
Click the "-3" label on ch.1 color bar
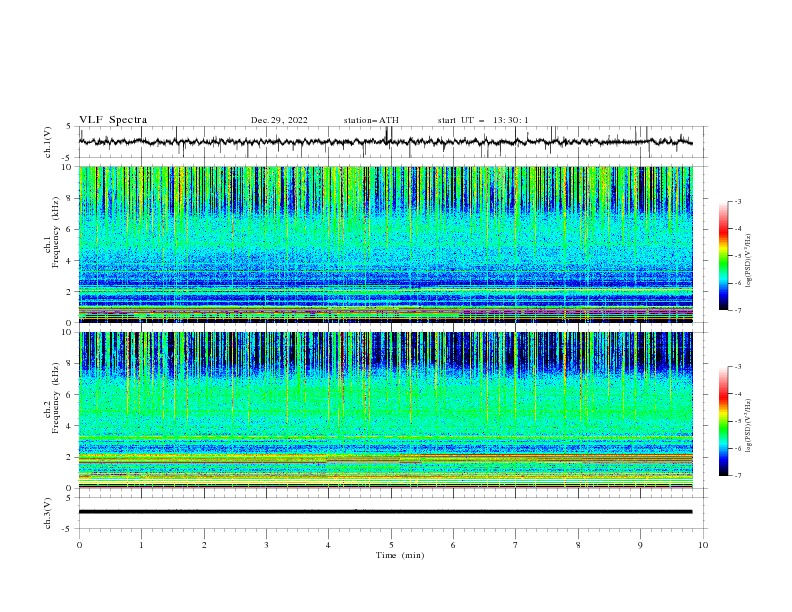tap(737, 201)
